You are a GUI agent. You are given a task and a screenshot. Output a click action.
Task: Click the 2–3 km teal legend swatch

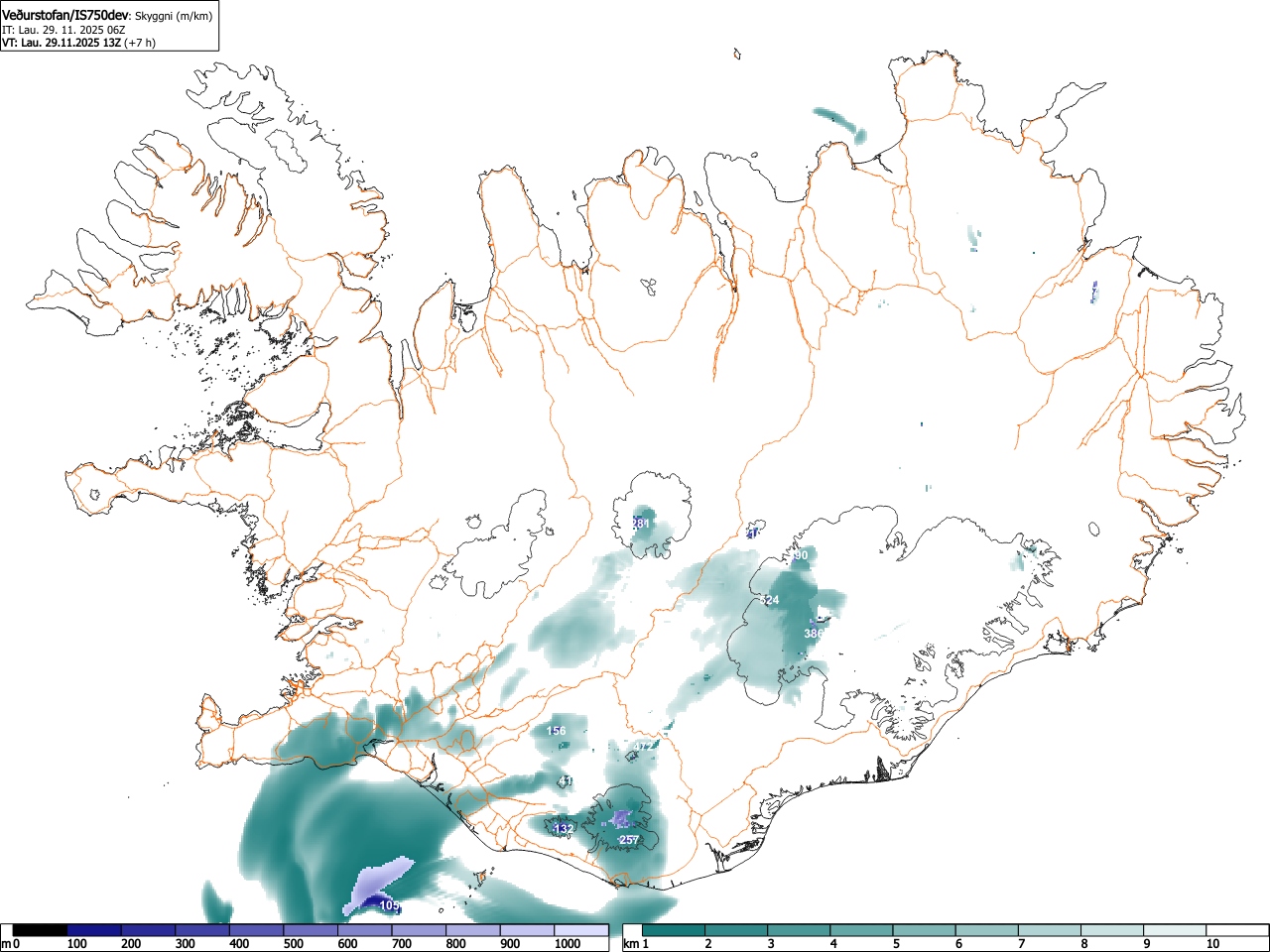[x=737, y=930]
